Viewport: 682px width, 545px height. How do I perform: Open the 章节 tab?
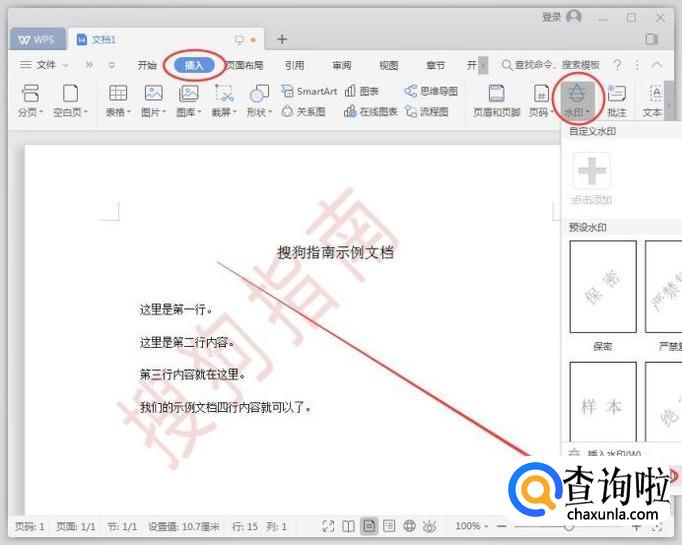(435, 65)
